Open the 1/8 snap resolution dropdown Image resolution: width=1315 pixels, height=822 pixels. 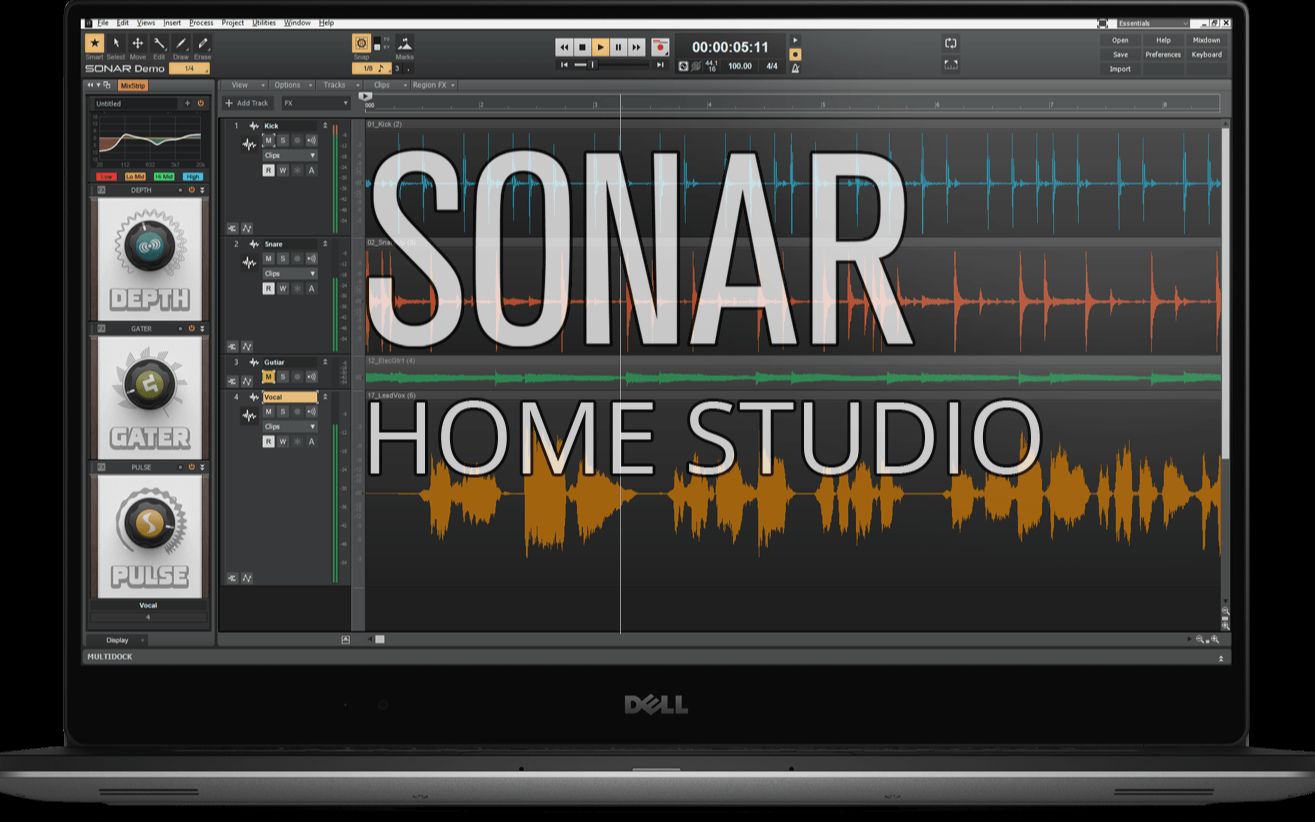click(371, 68)
